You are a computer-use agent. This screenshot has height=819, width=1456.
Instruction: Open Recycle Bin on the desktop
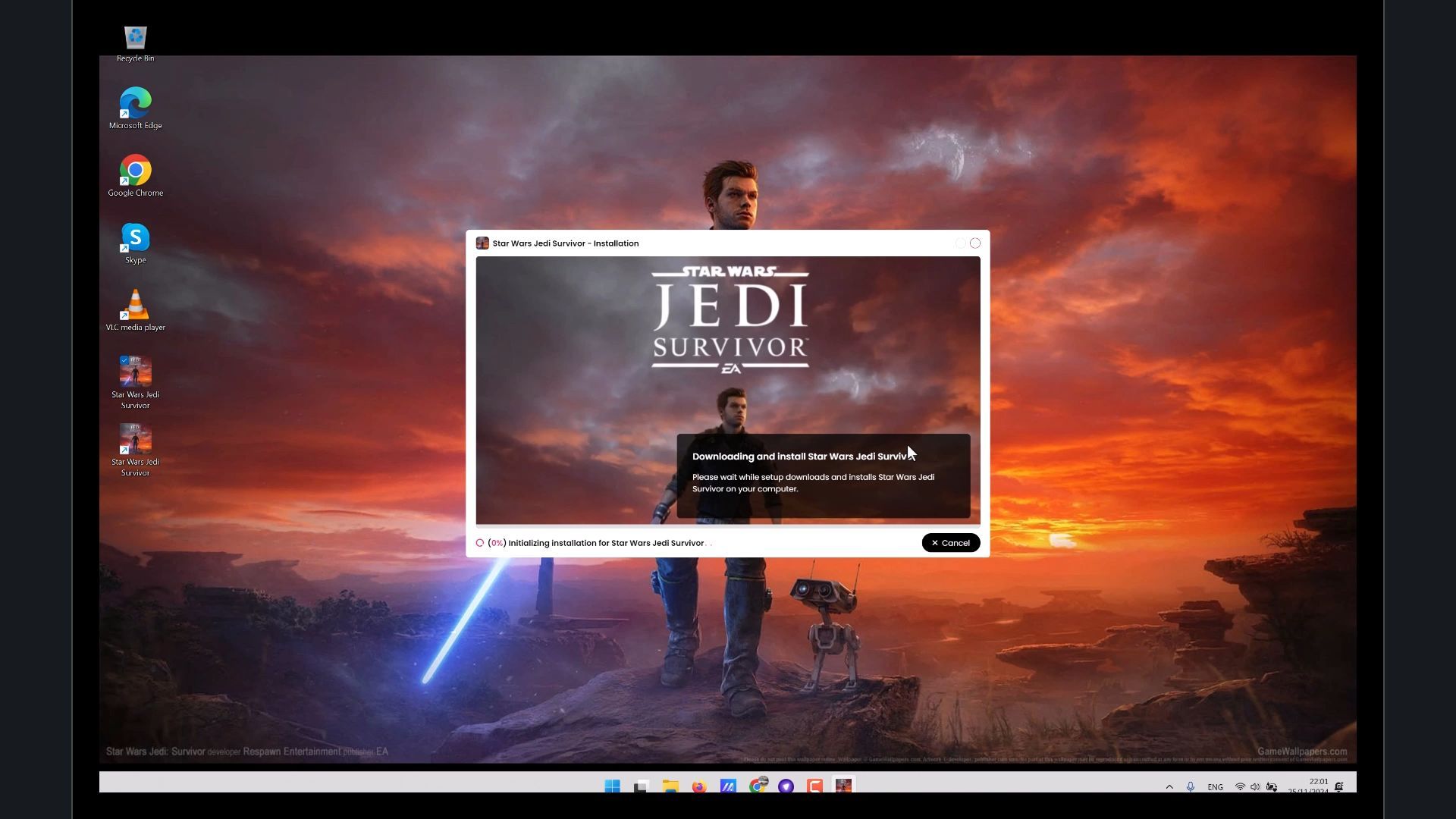click(135, 44)
